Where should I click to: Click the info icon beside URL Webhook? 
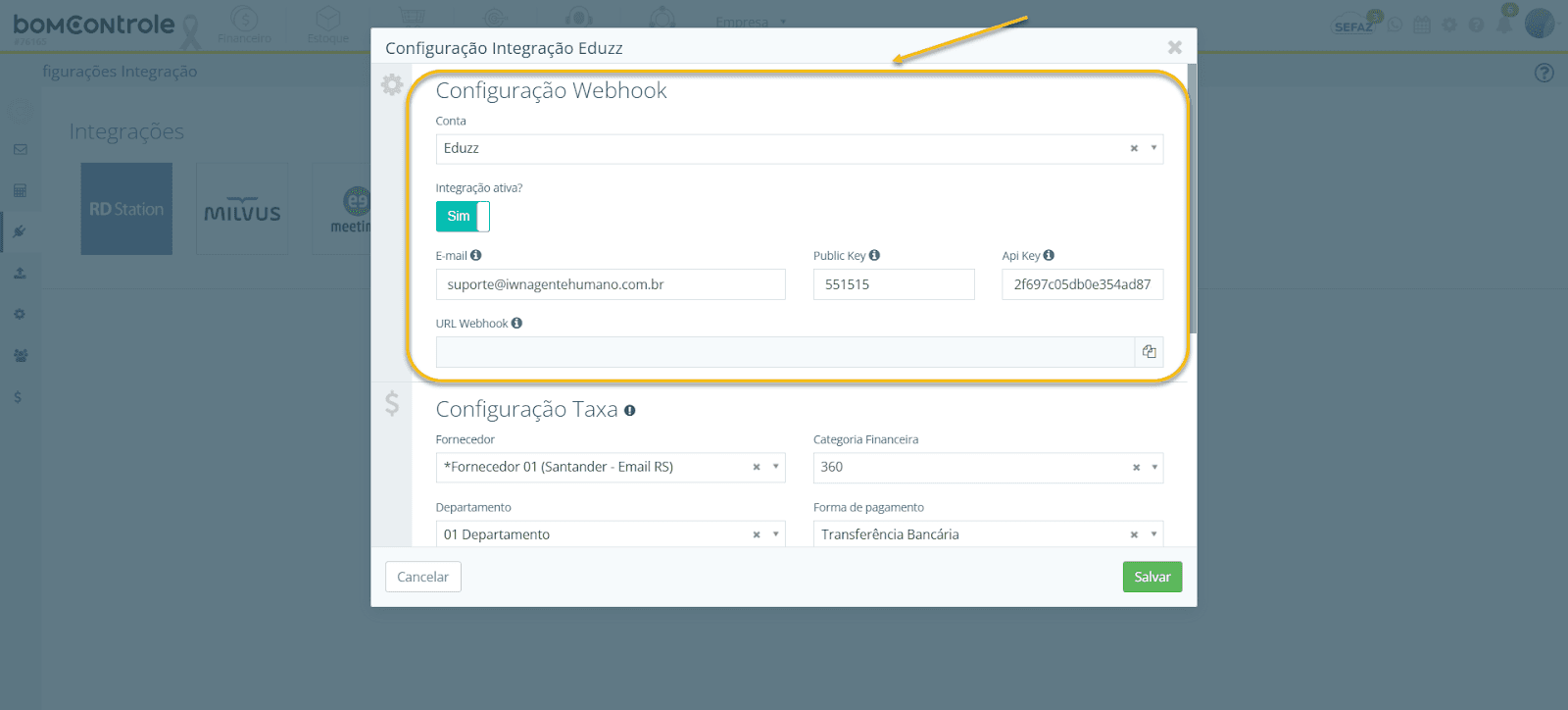click(x=516, y=323)
